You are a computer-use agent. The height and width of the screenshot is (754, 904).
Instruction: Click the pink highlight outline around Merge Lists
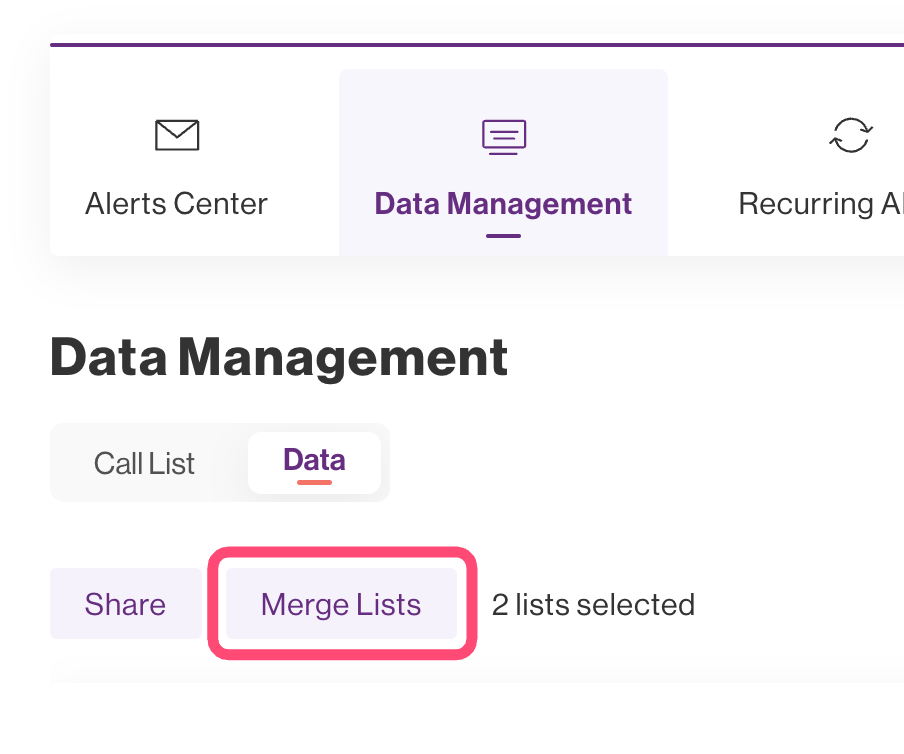click(x=341, y=551)
